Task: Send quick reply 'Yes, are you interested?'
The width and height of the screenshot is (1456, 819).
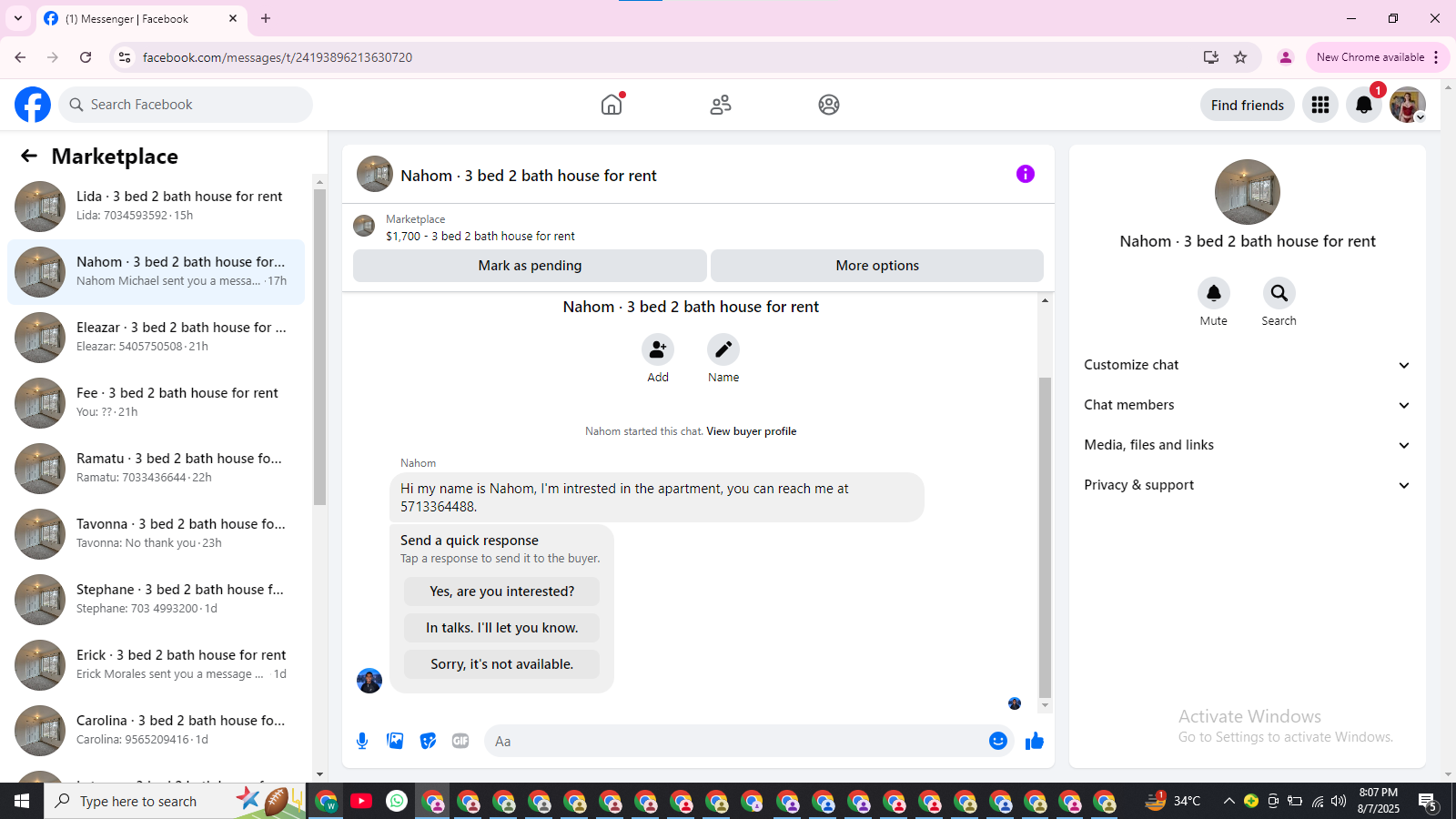Action: pyautogui.click(x=502, y=591)
